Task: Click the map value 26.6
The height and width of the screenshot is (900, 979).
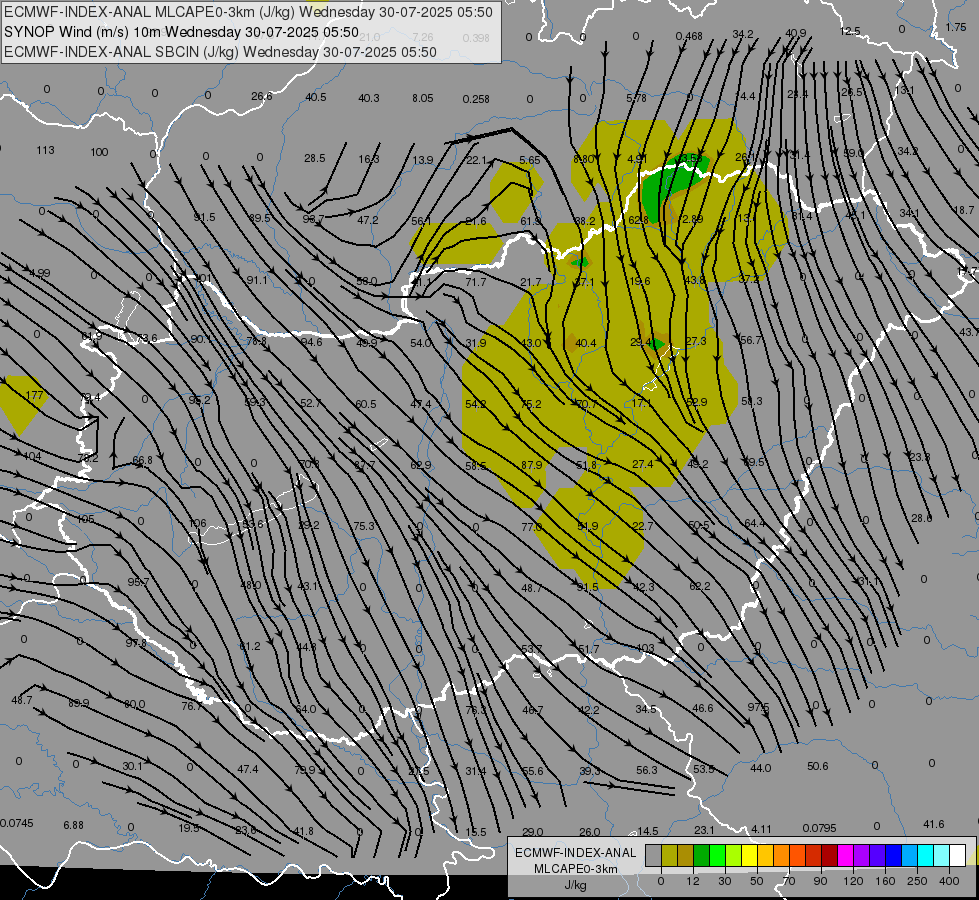Action: (x=262, y=96)
